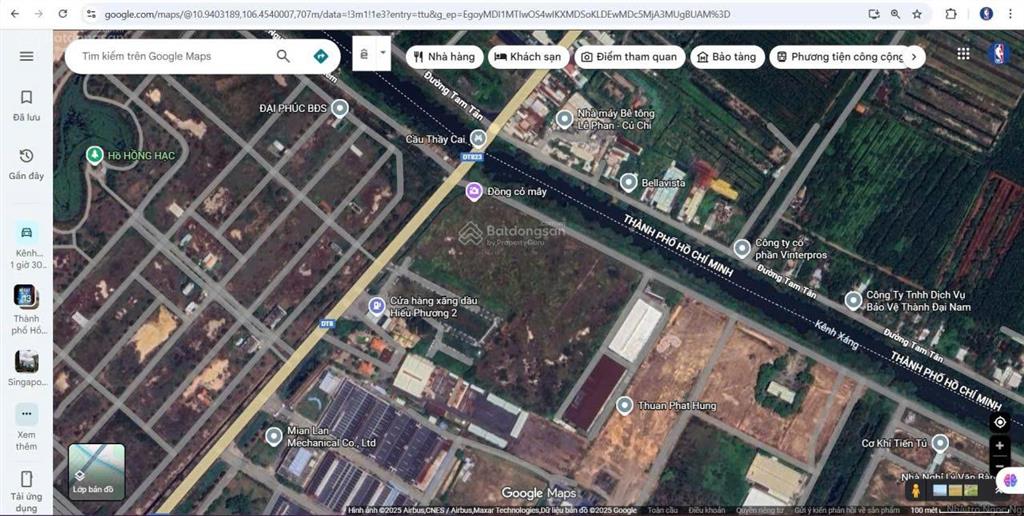
Task: Select the Street View pegman
Action: pyautogui.click(x=916, y=491)
